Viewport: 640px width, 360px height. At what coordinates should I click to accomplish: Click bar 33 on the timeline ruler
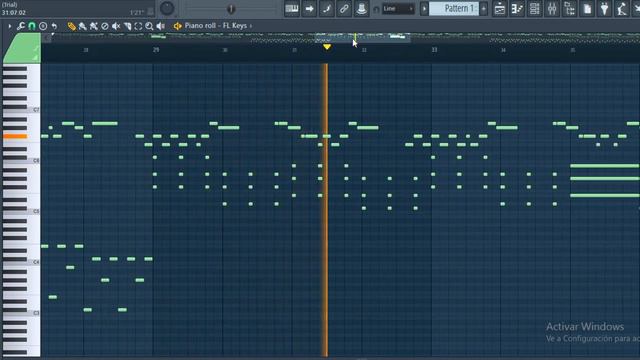(x=434, y=50)
